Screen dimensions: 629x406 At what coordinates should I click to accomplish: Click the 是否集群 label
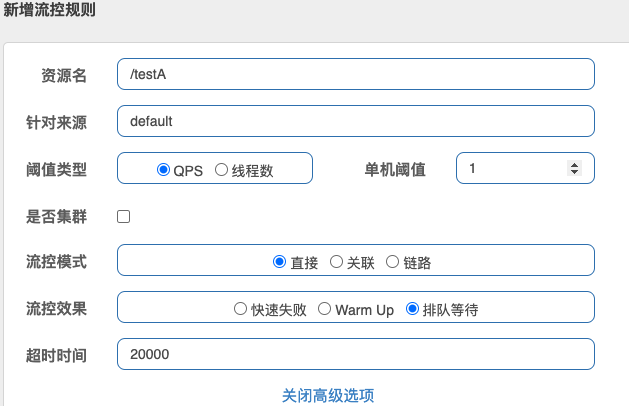pyautogui.click(x=57, y=217)
